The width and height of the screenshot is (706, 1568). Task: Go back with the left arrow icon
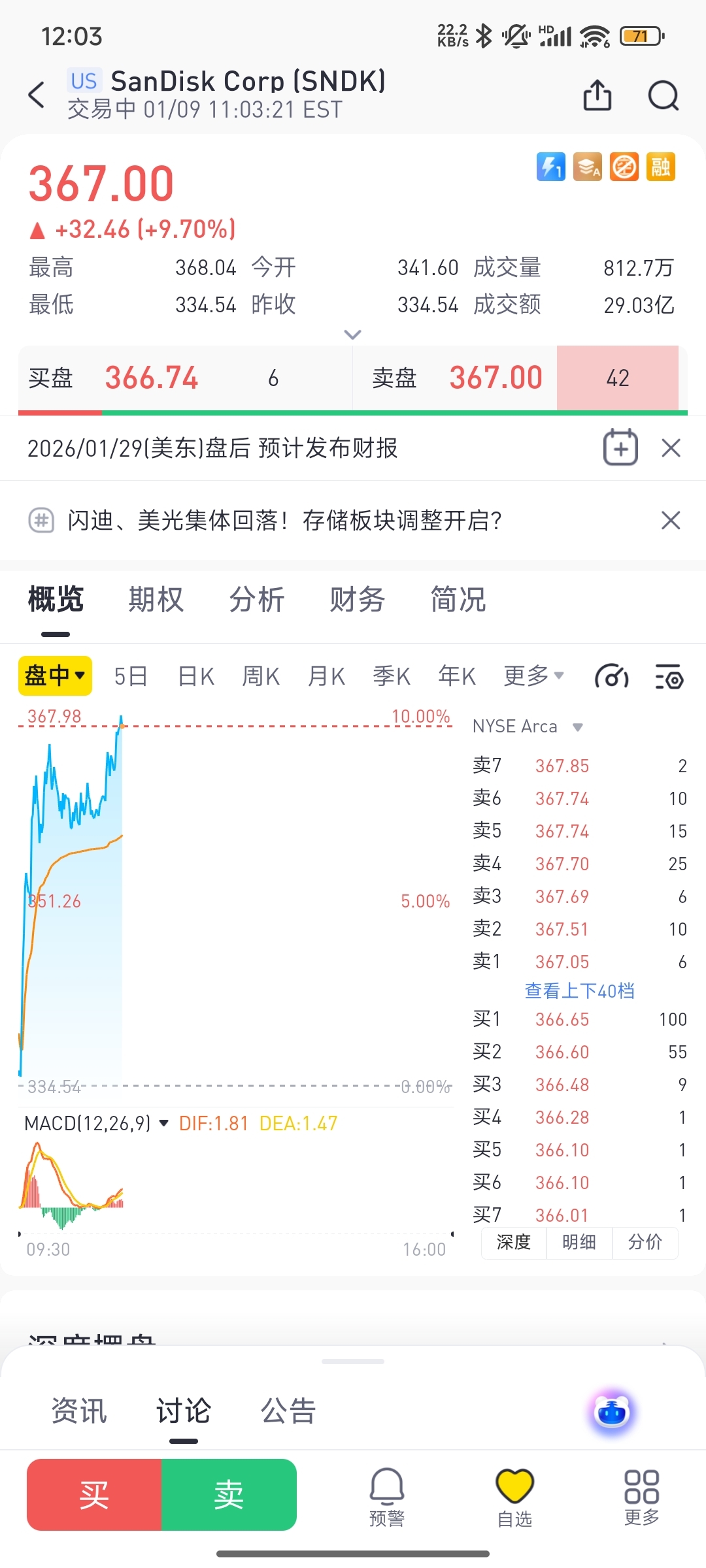pos(37,95)
